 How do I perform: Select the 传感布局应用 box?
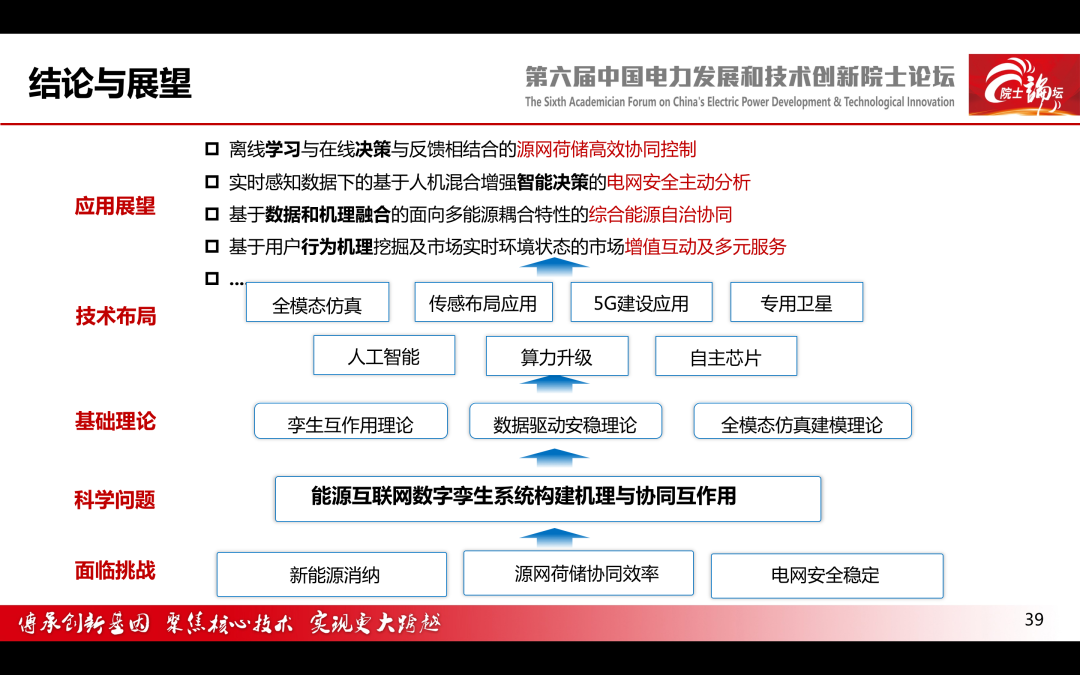484,302
